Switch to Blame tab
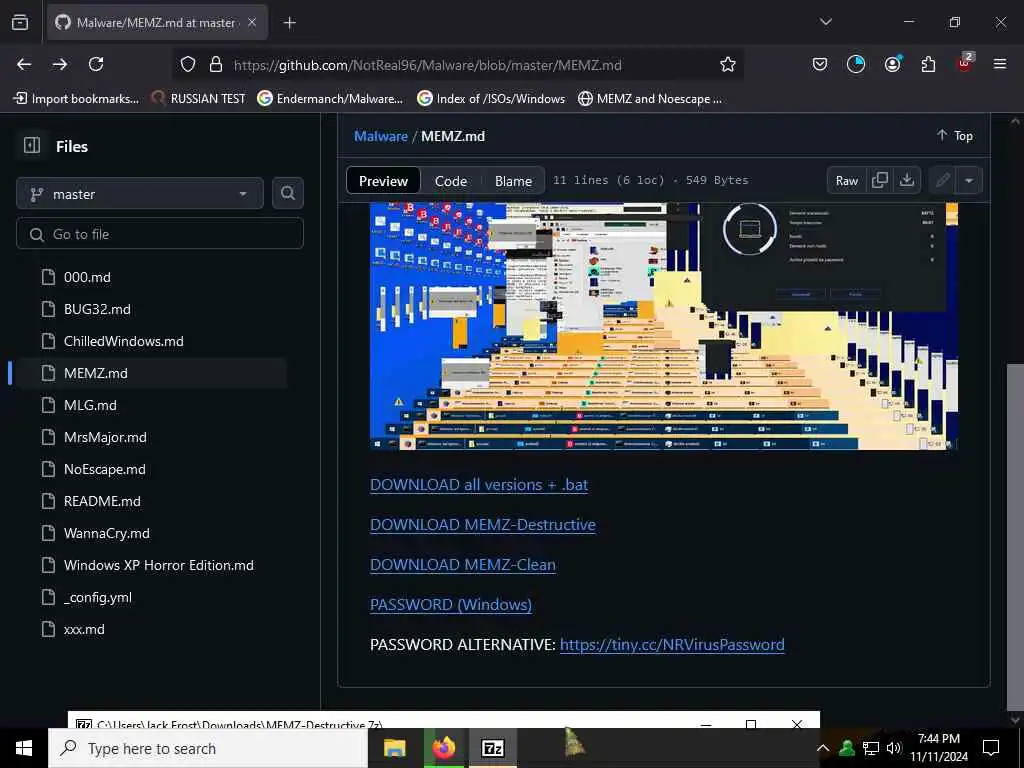The height and width of the screenshot is (768, 1024). [x=513, y=181]
